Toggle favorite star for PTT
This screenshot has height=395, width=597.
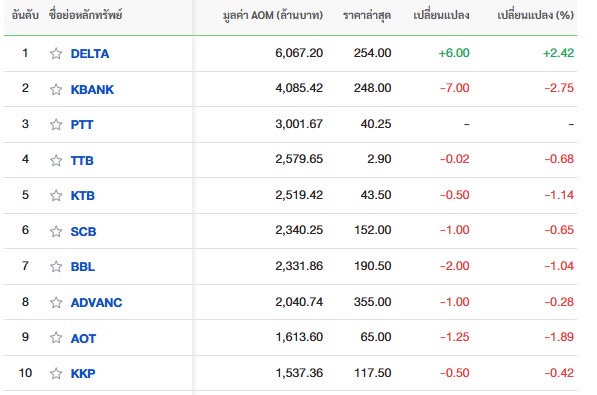(56, 124)
